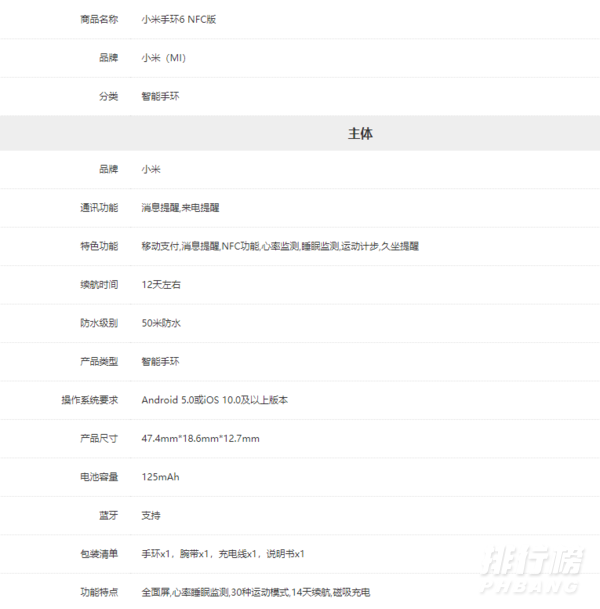Click the '操作系统要求' label
Screen dimensions: 600x609
[x=90, y=400]
